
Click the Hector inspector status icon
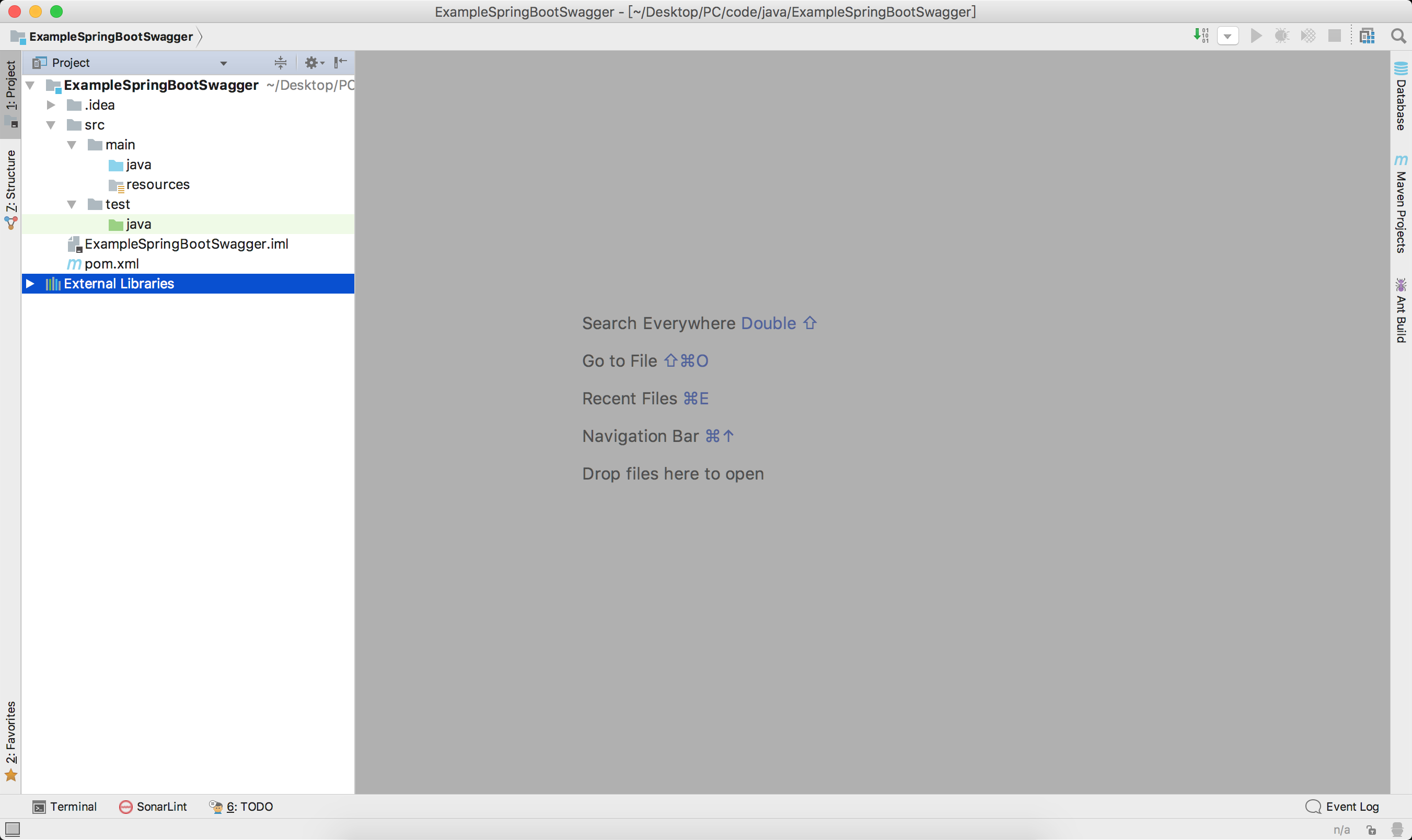point(1397,831)
